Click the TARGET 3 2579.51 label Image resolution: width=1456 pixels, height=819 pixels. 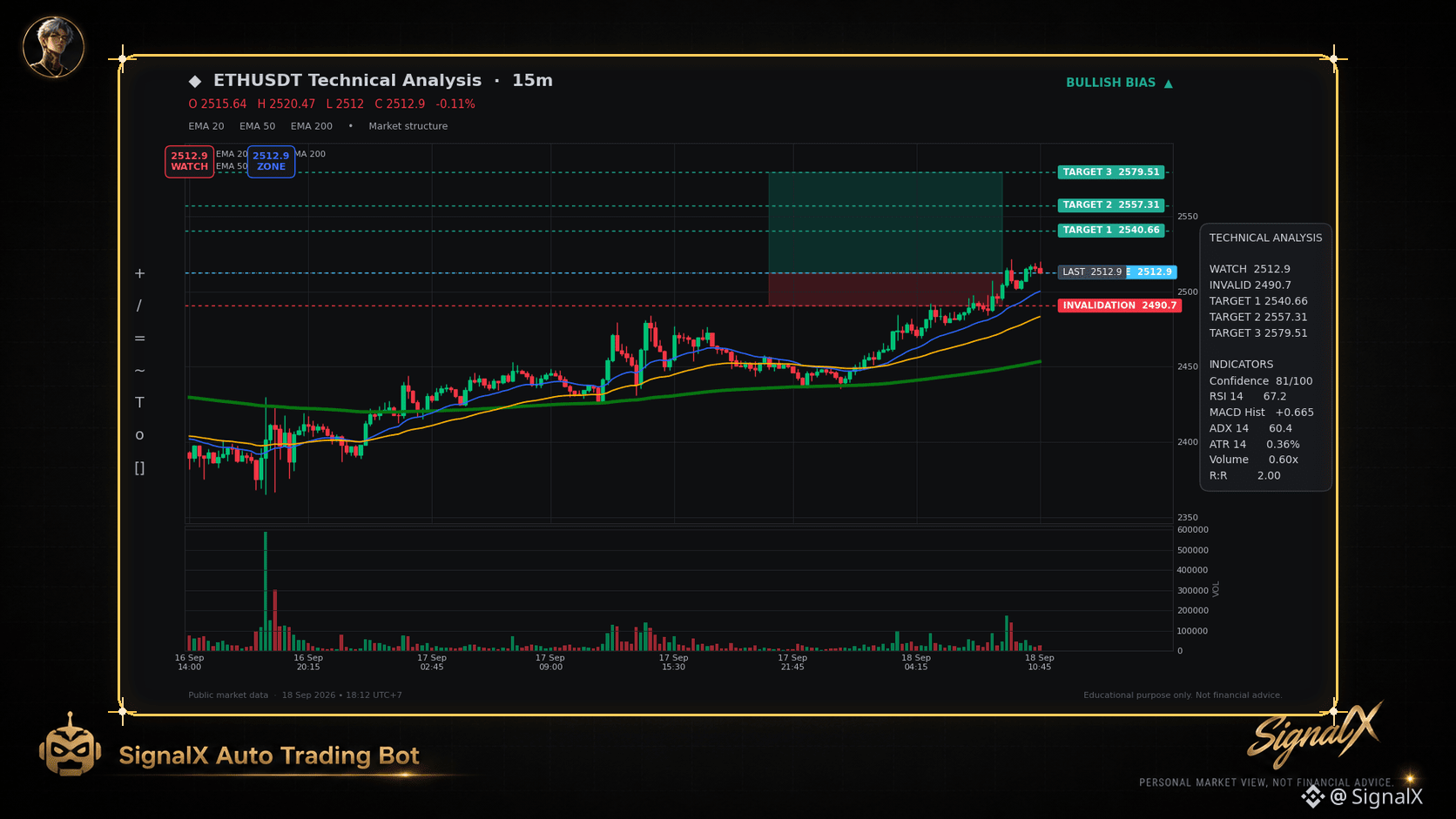point(1111,172)
